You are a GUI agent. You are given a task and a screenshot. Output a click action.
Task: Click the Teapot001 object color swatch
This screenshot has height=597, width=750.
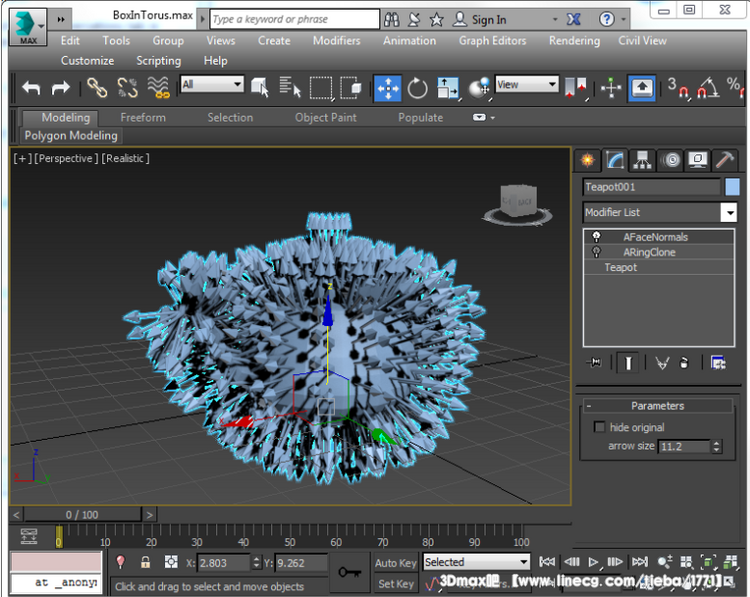pyautogui.click(x=732, y=187)
